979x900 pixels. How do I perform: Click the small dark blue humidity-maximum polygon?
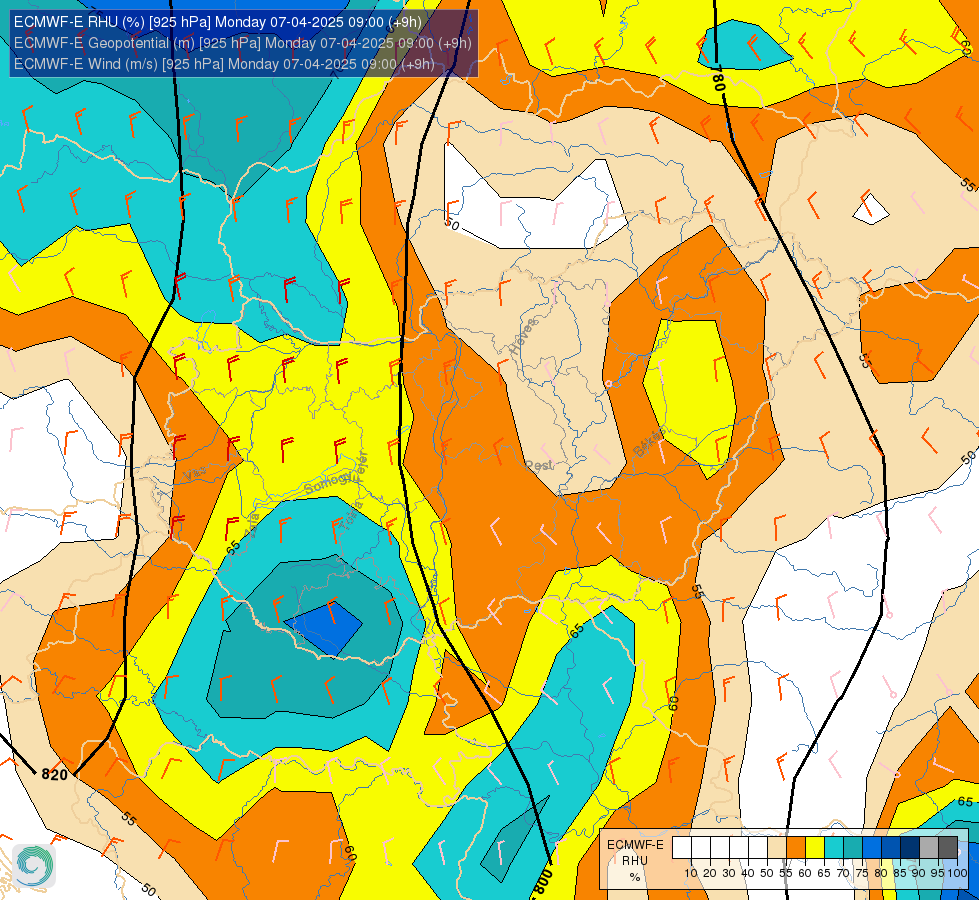click(x=323, y=629)
